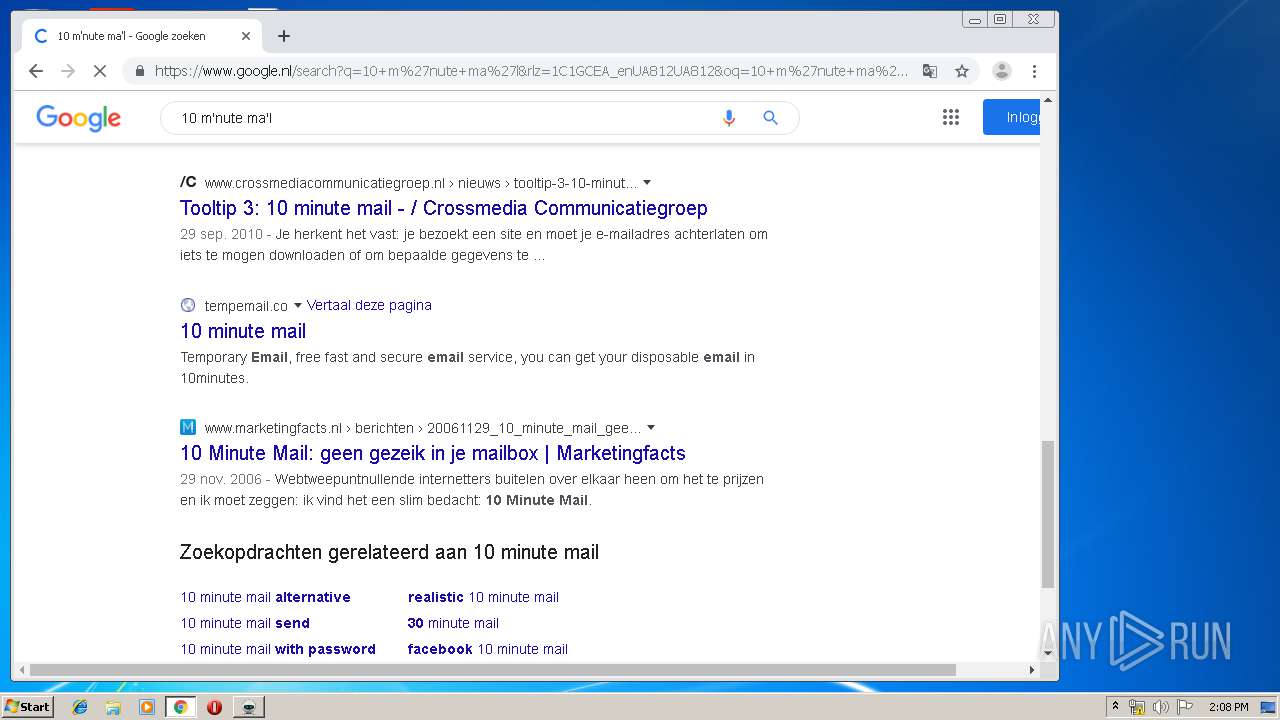This screenshot has height=720, width=1280.
Task: Expand the crossmediacommunicatiegroep.nl result dropdown arrow
Action: click(x=647, y=182)
